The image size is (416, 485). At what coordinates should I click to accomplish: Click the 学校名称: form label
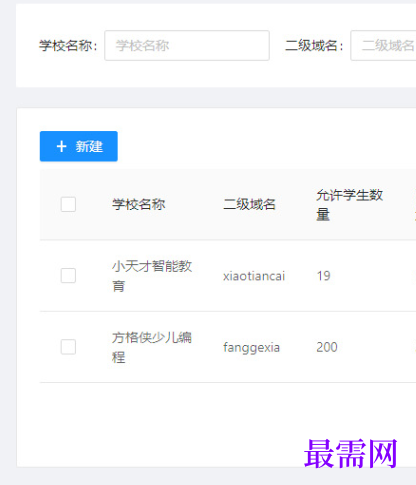pos(68,46)
